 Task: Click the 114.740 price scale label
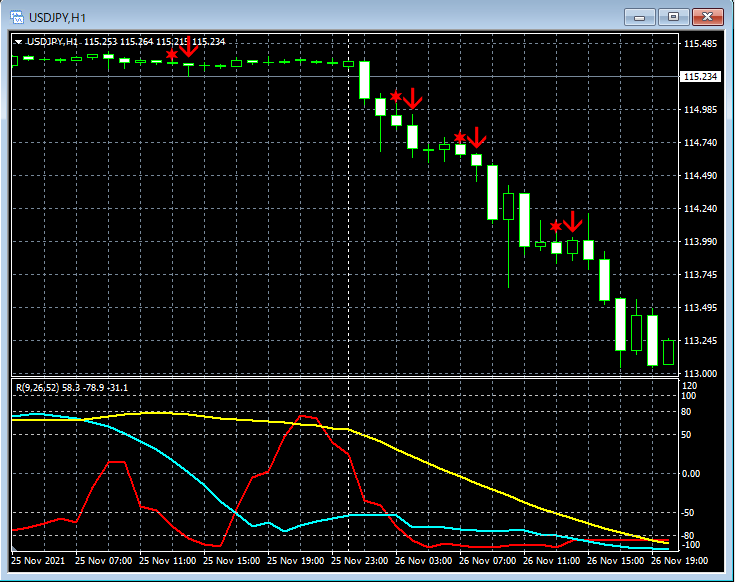tap(700, 143)
